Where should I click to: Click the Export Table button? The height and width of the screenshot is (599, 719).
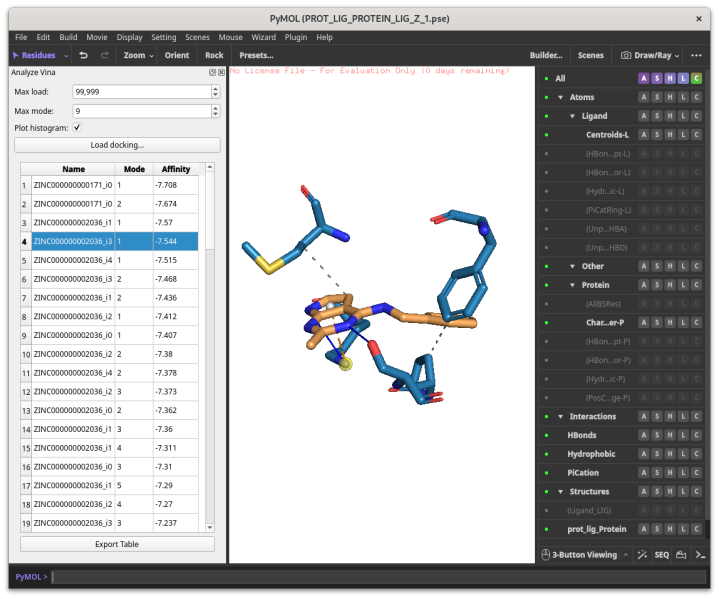pyautogui.click(x=117, y=544)
